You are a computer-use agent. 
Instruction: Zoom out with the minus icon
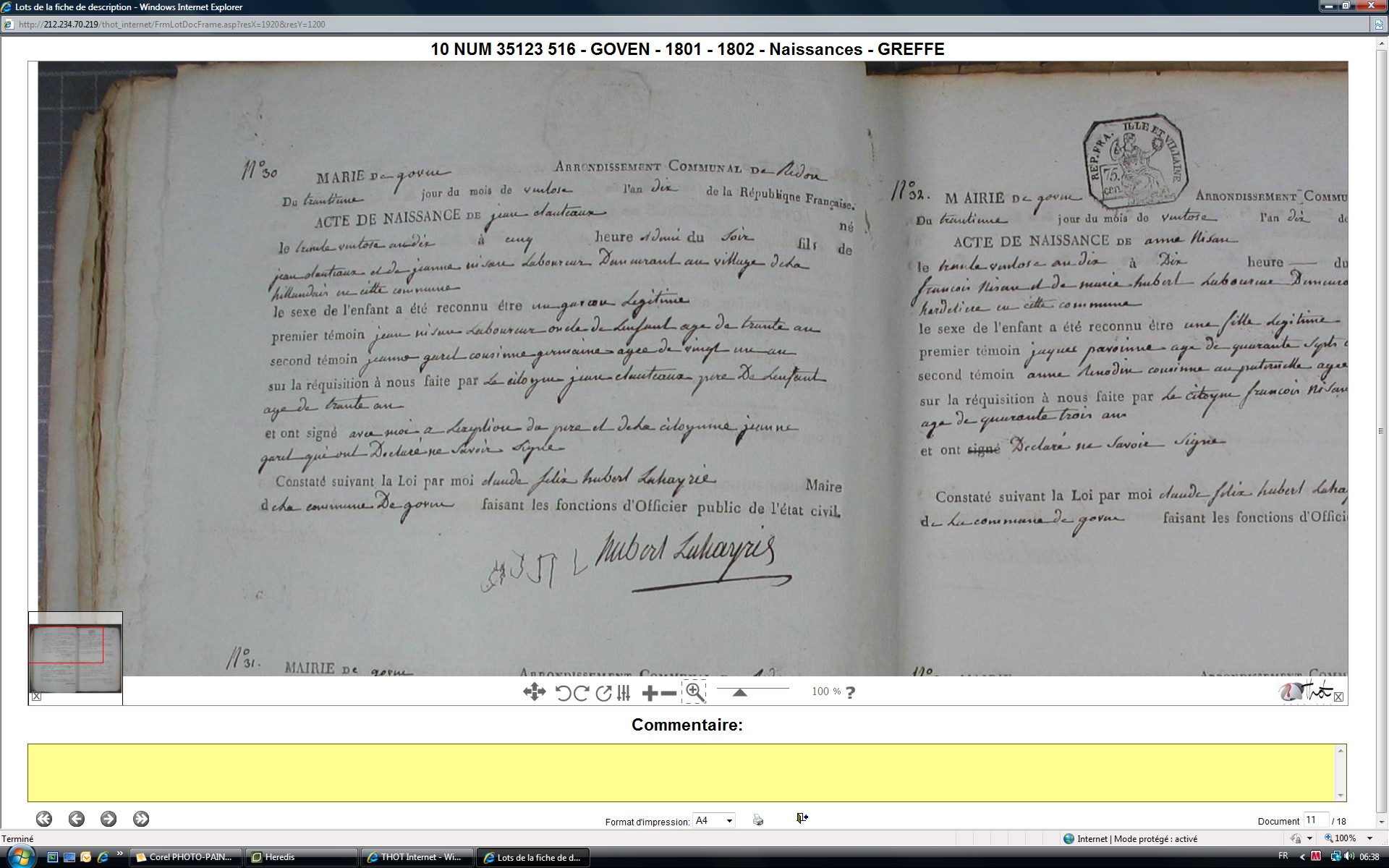pyautogui.click(x=669, y=693)
